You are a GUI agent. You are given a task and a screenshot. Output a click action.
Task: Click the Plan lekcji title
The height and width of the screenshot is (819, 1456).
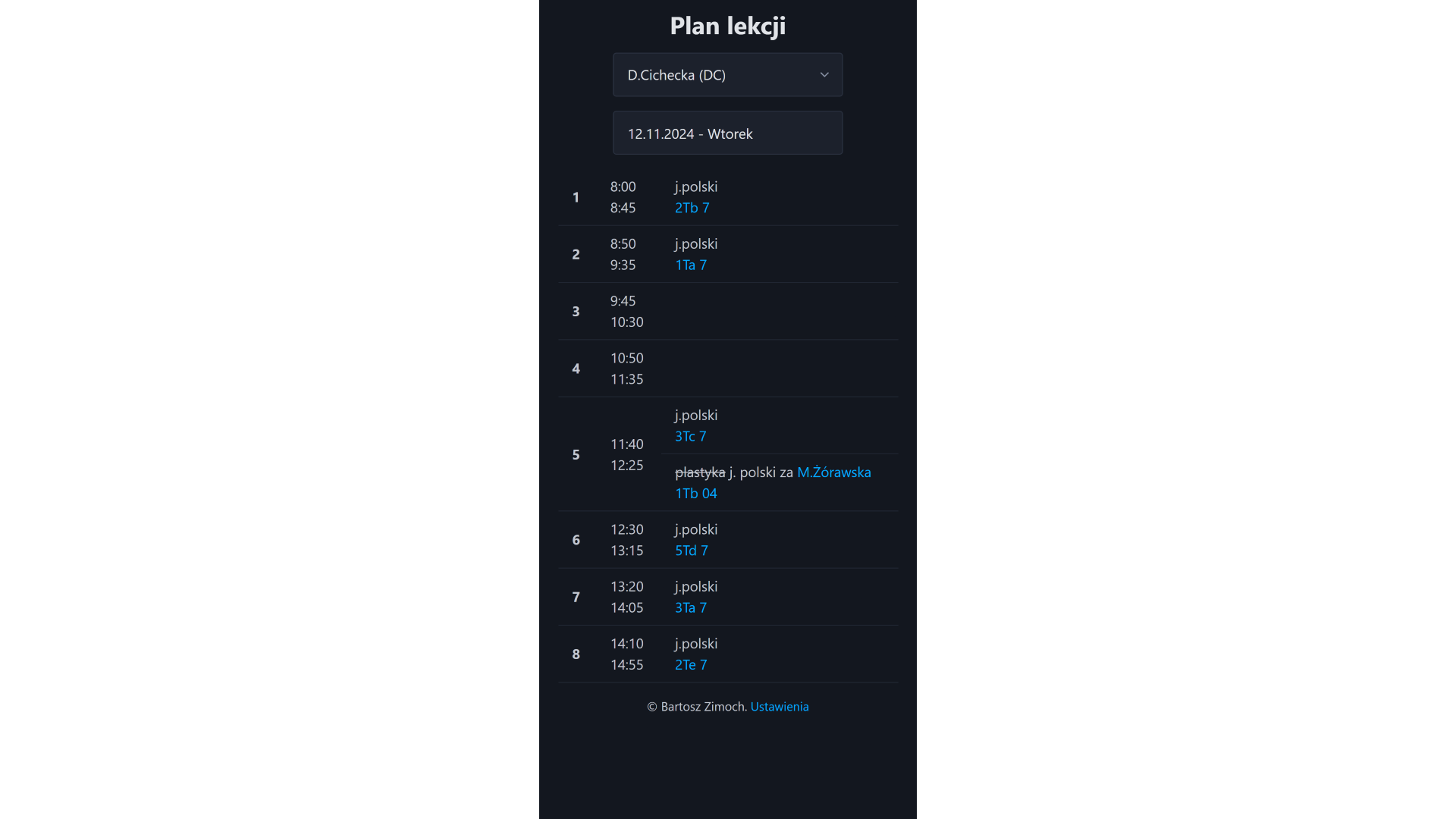click(x=727, y=25)
